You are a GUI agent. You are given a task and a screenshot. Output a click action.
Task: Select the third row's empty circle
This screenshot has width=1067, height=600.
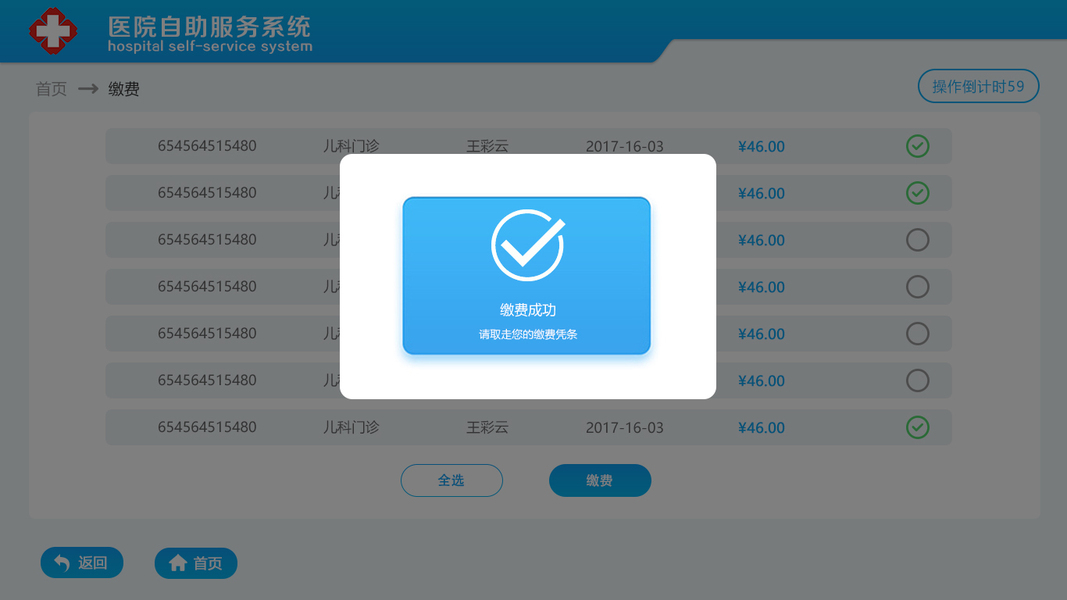917,239
